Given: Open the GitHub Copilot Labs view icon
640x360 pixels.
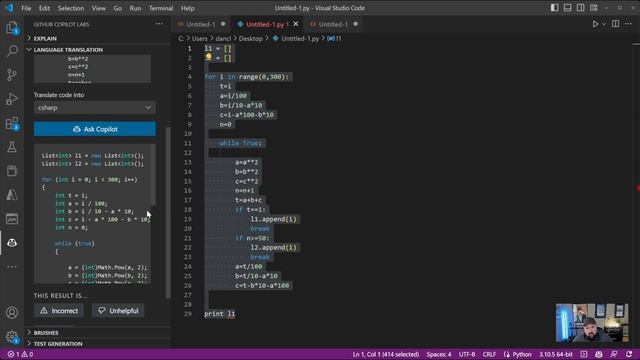Looking at the screenshot, I should (12, 243).
